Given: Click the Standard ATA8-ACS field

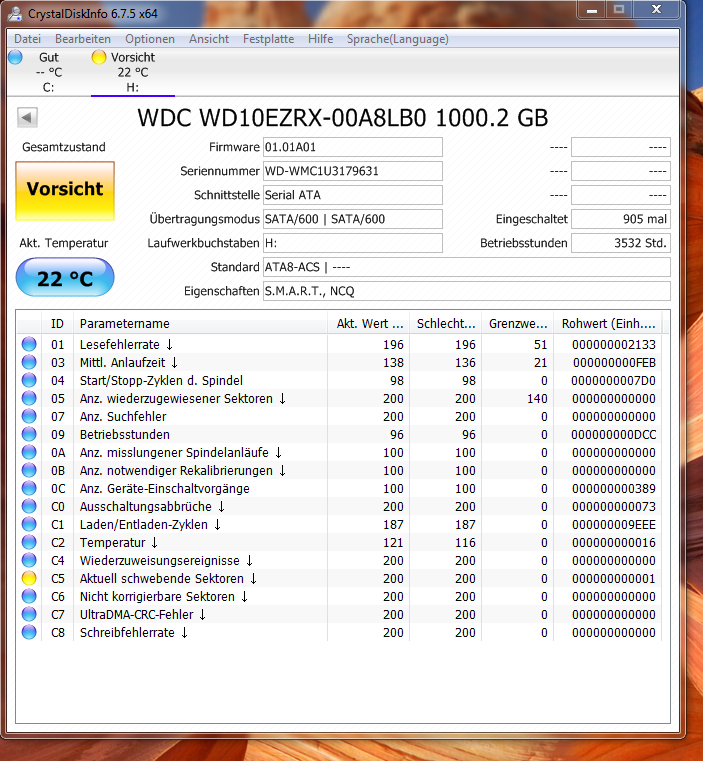Looking at the screenshot, I should [x=467, y=267].
